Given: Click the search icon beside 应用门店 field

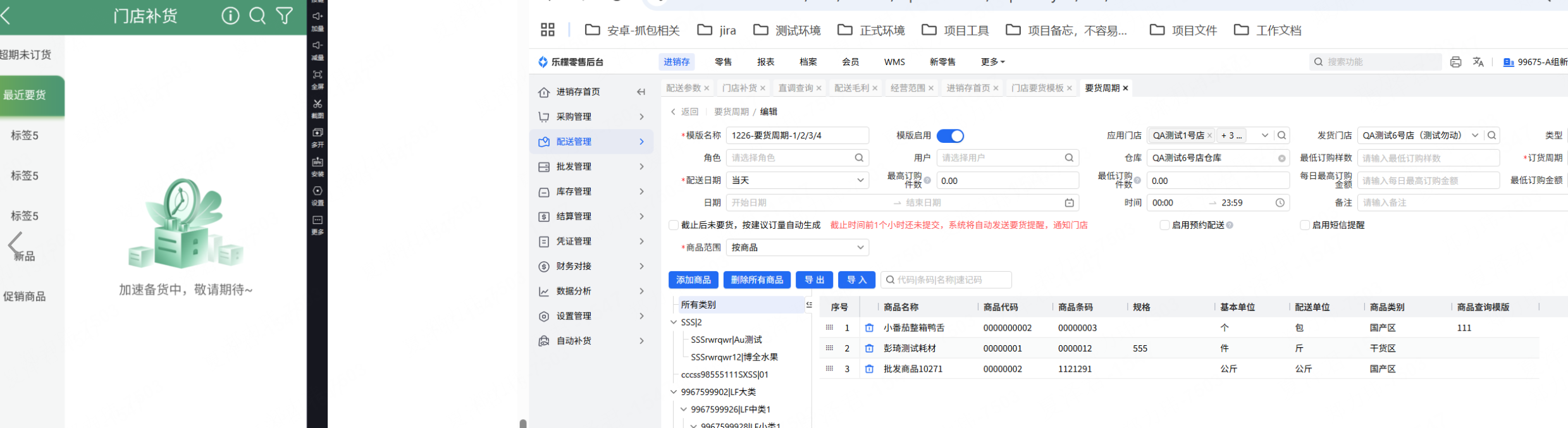Looking at the screenshot, I should coord(1281,135).
